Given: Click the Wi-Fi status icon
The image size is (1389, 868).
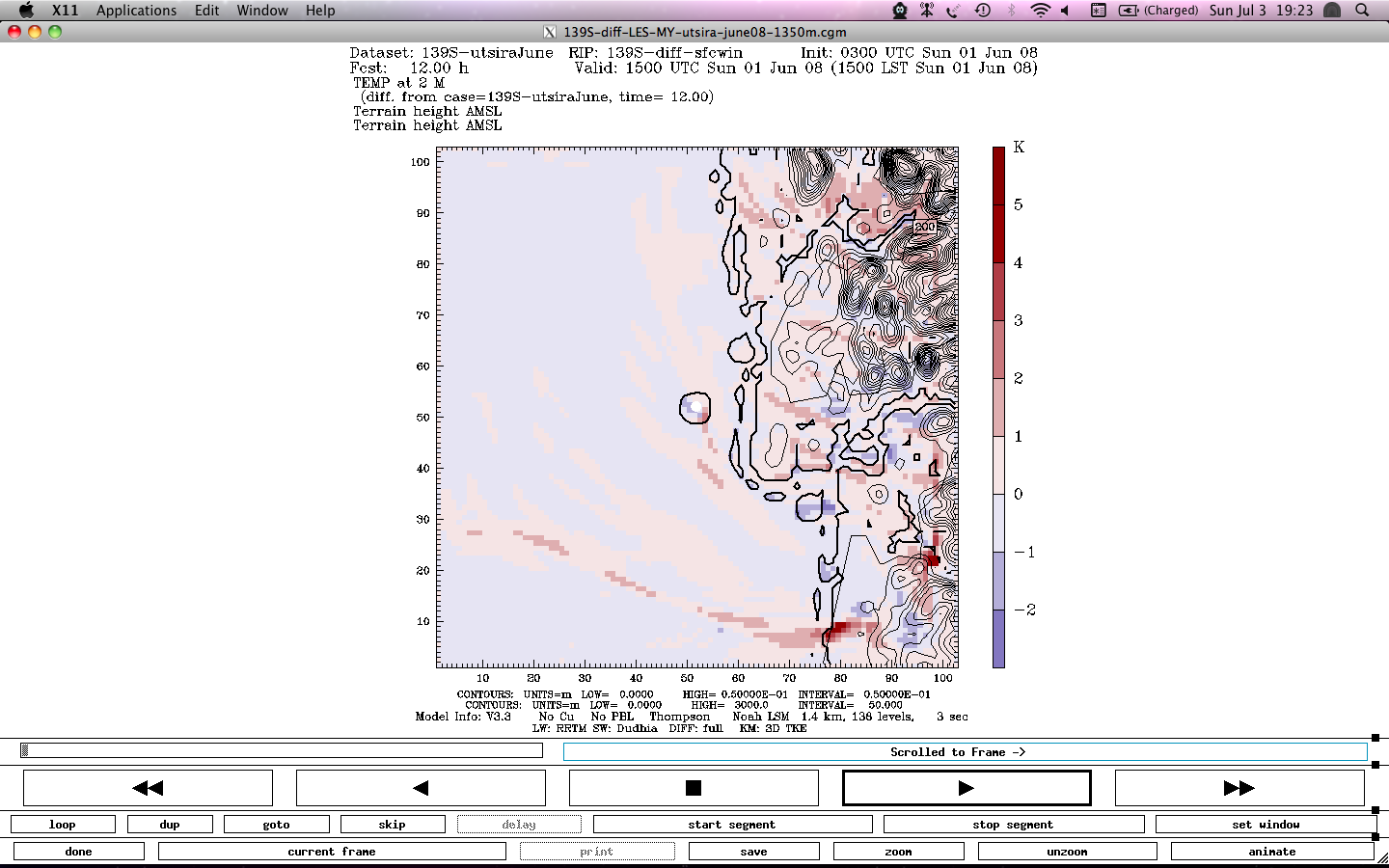Looking at the screenshot, I should click(x=1040, y=11).
